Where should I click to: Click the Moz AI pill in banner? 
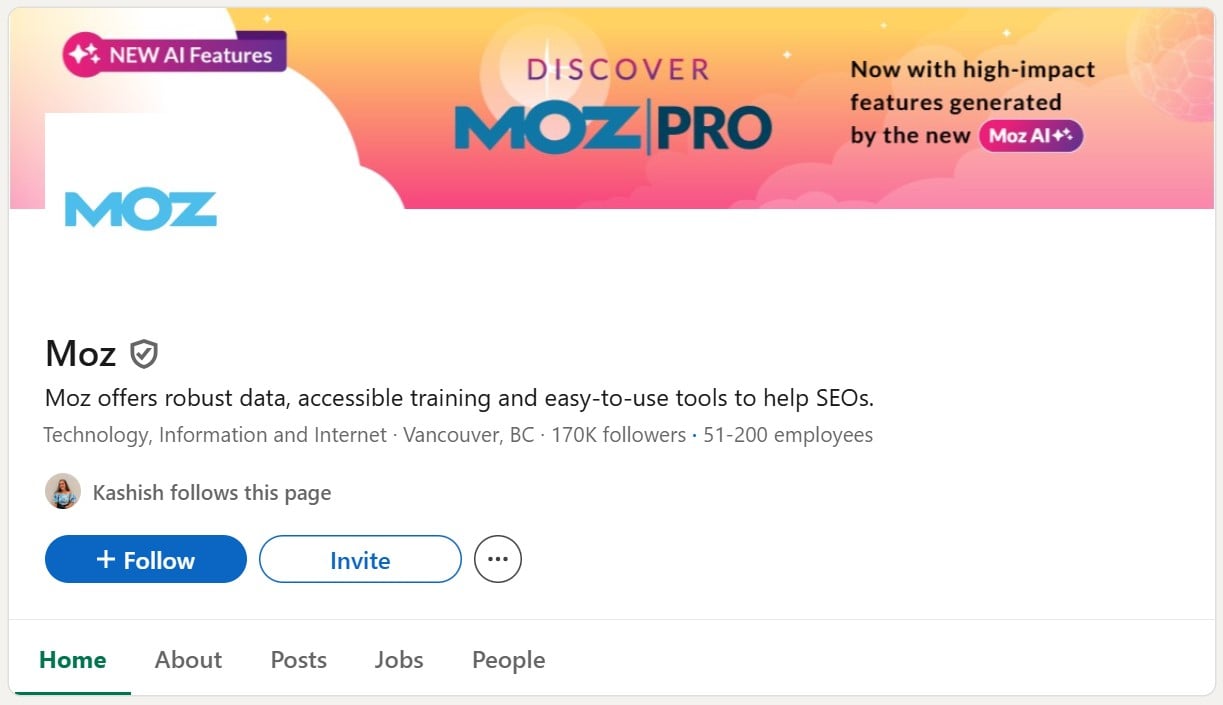pos(1030,135)
